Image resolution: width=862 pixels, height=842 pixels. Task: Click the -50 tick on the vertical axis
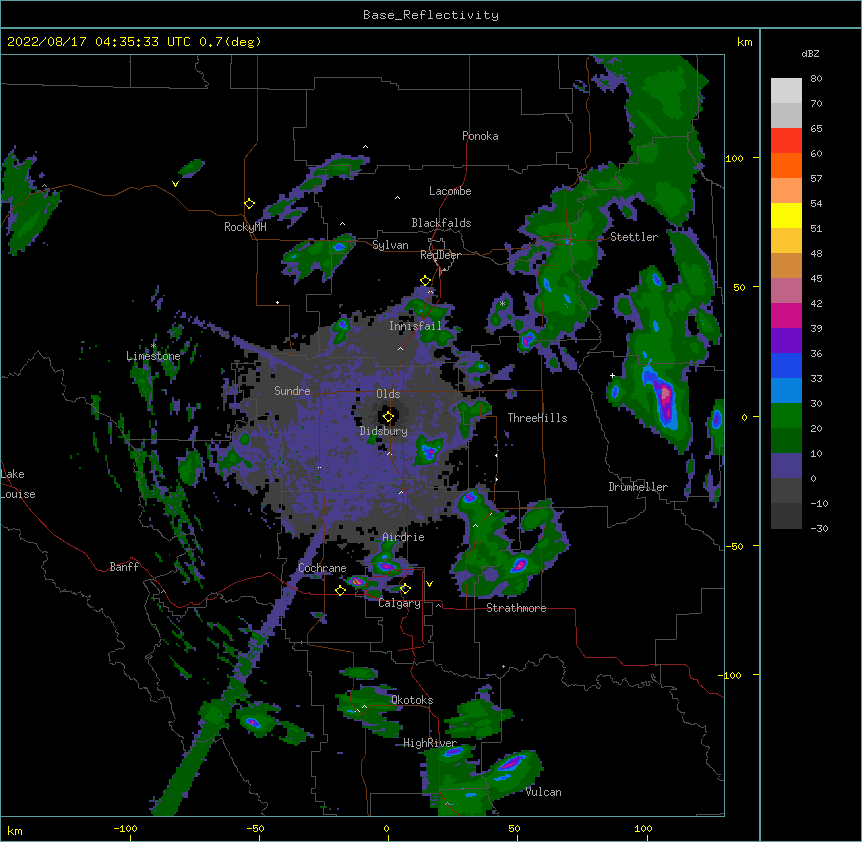click(x=734, y=546)
